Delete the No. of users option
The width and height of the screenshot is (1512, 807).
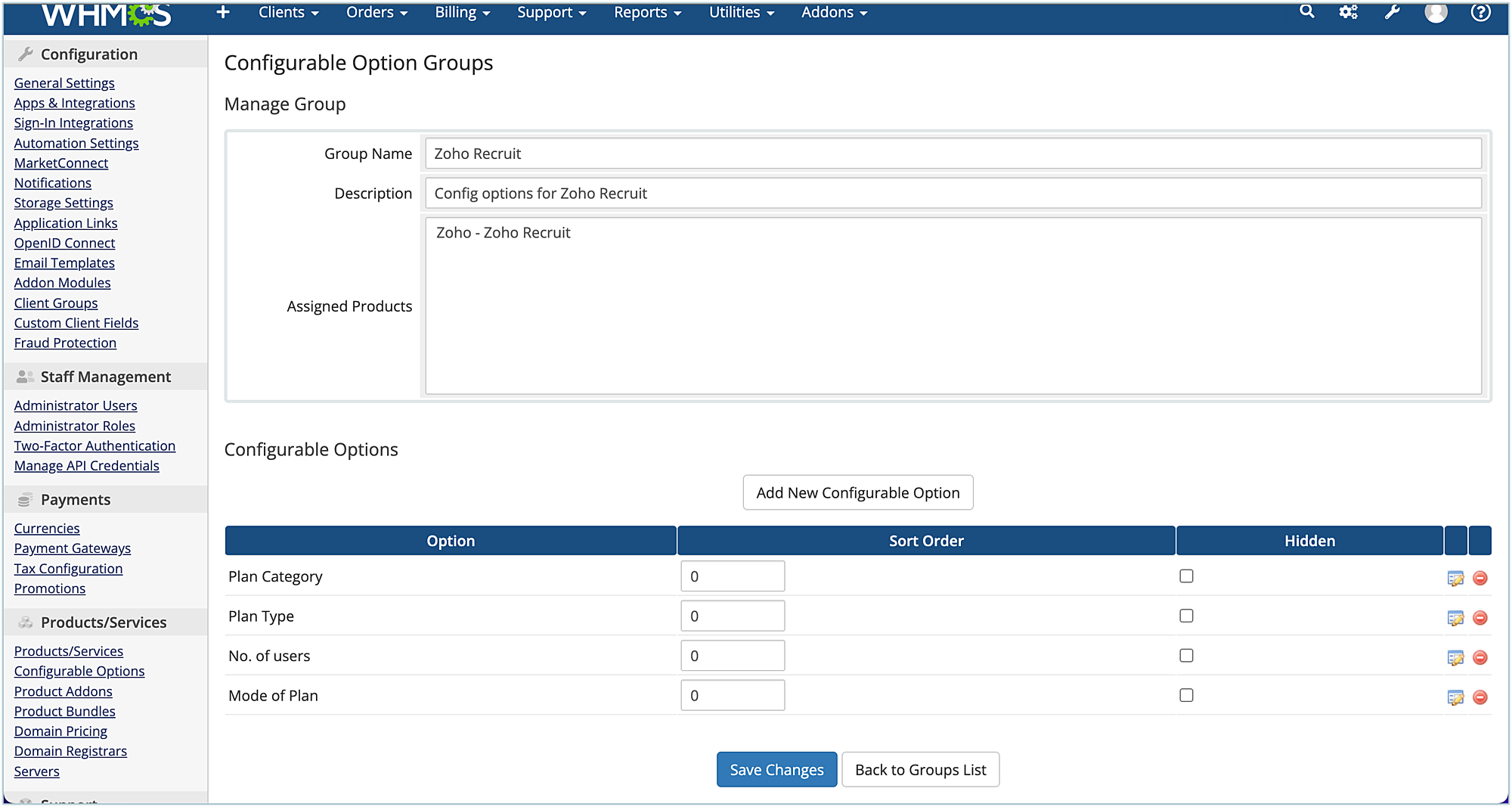[1480, 658]
